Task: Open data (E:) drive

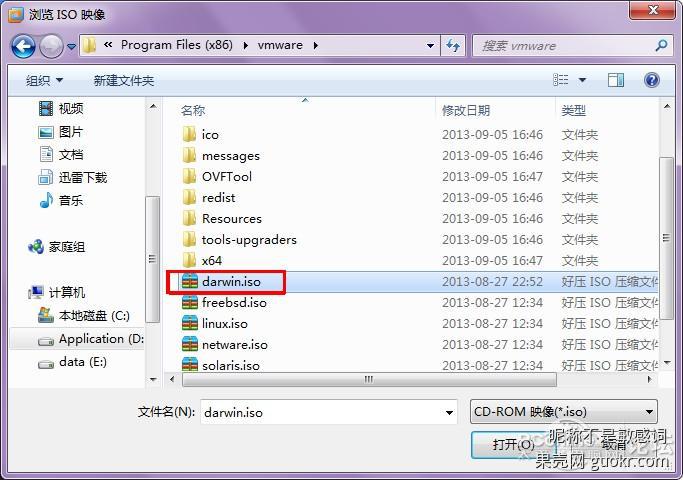Action: [72, 362]
